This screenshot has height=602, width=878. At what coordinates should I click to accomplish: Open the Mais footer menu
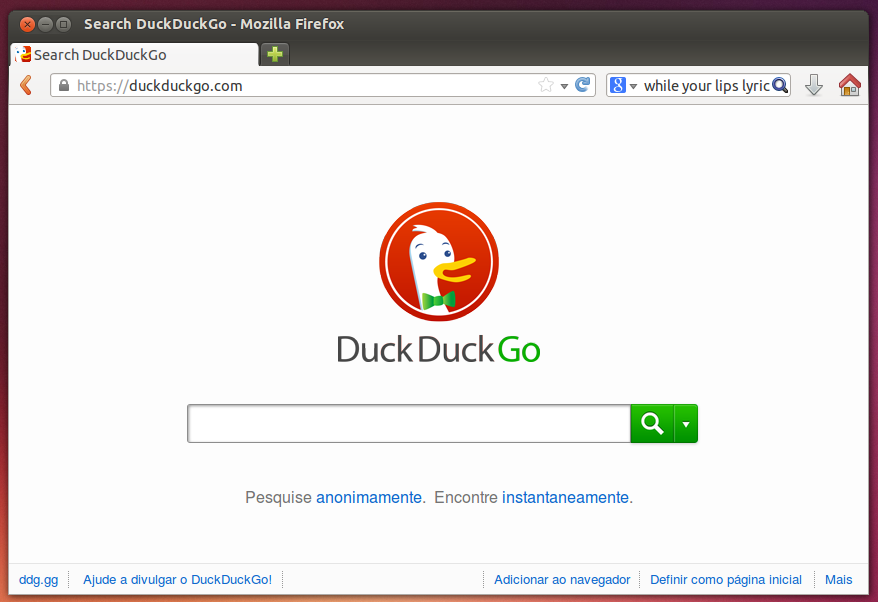[838, 580]
